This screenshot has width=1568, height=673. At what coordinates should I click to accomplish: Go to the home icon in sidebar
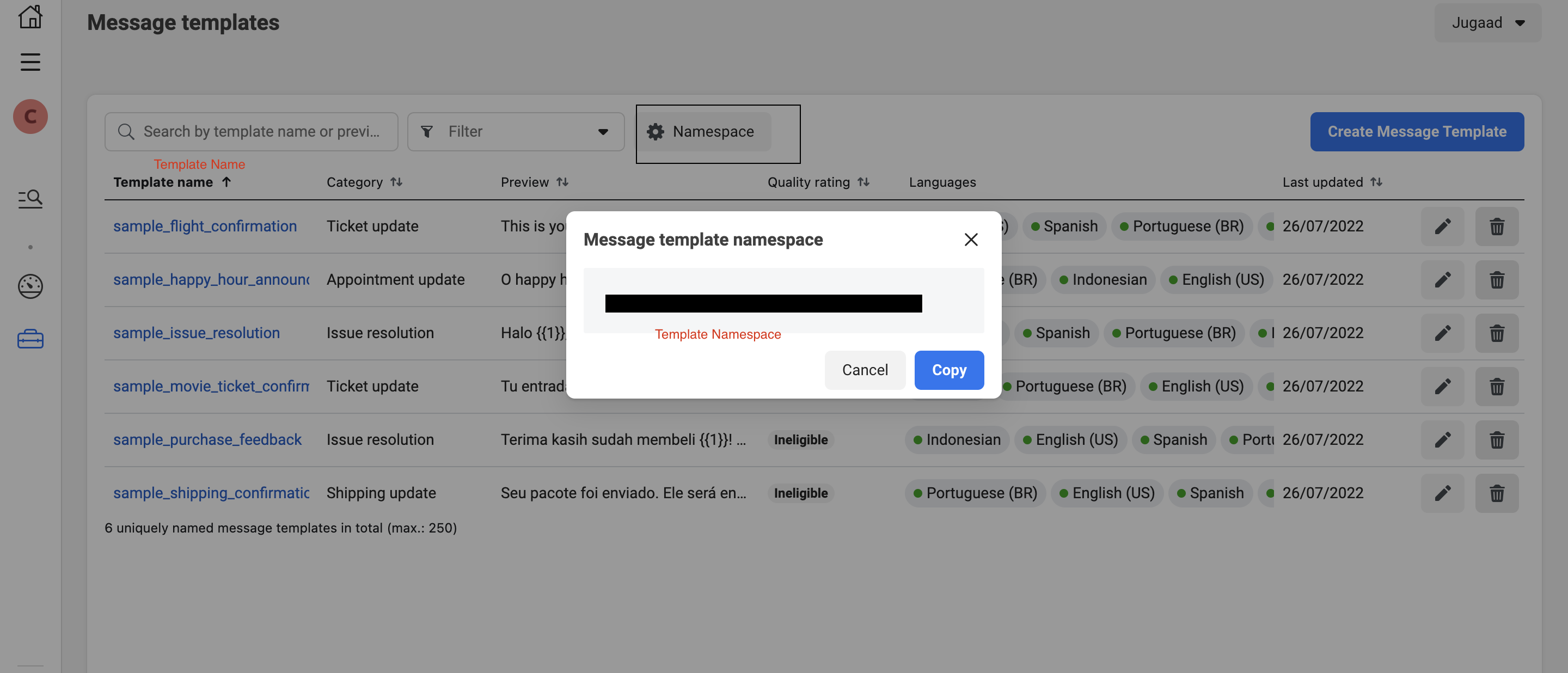(30, 16)
